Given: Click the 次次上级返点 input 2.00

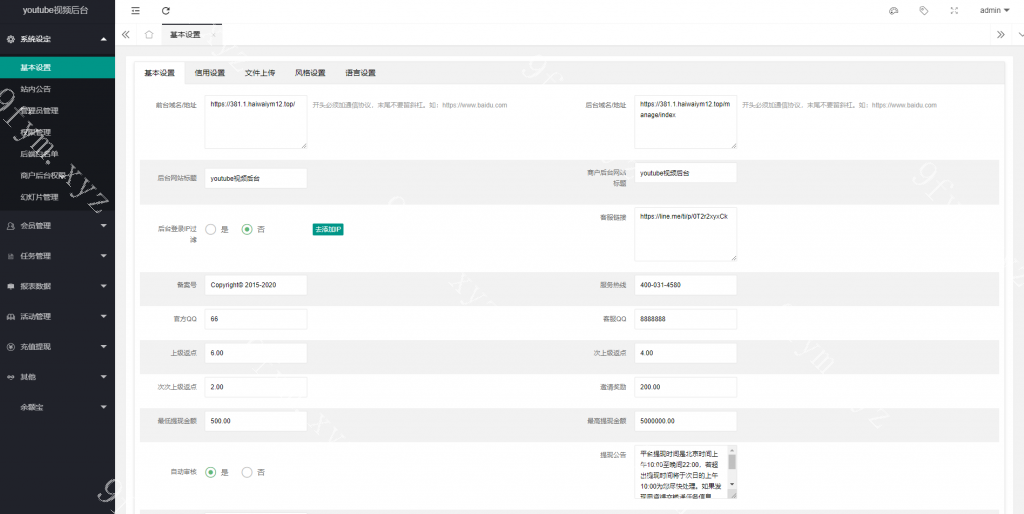Looking at the screenshot, I should [x=256, y=387].
